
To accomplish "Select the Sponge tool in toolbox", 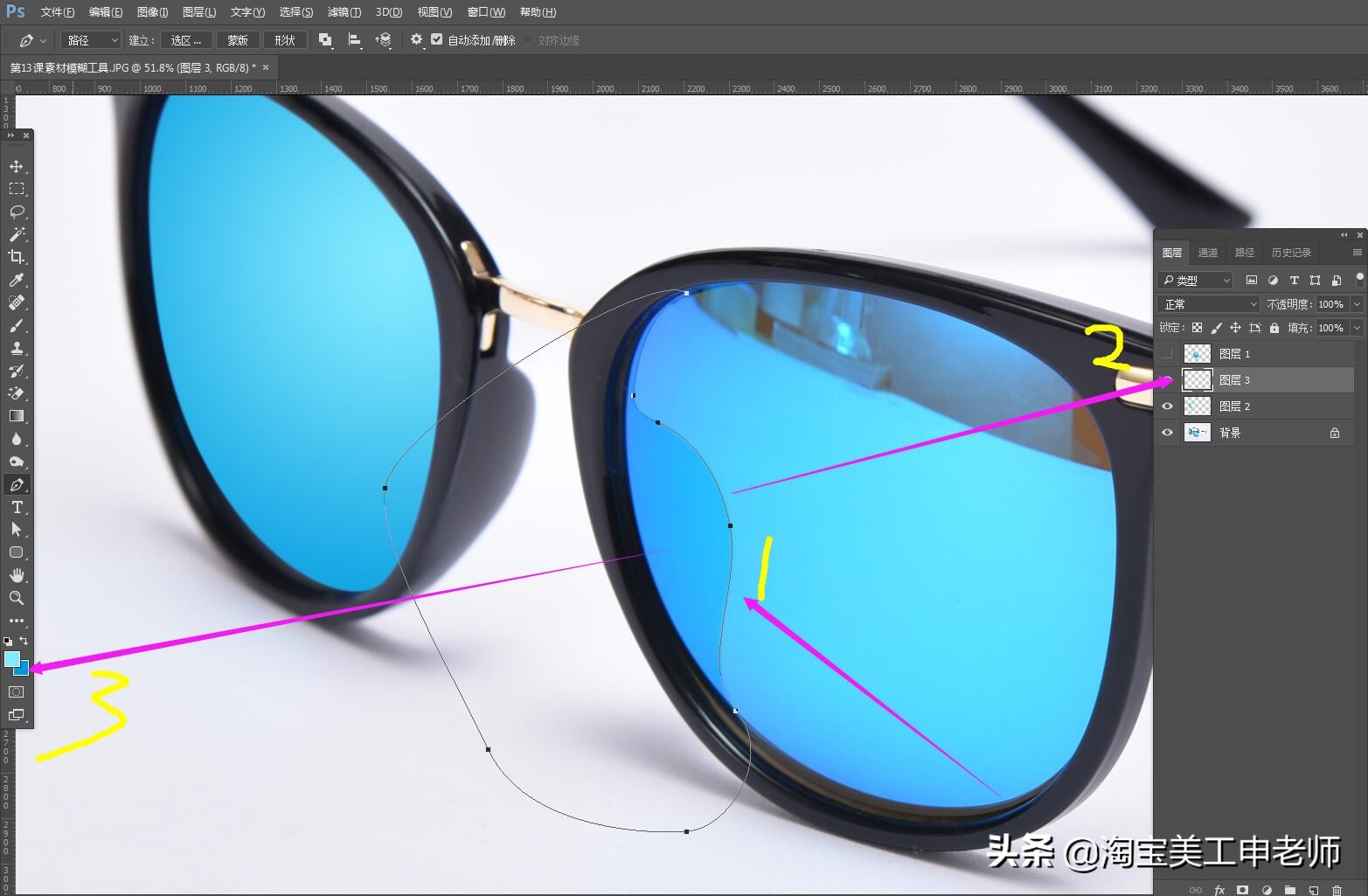I will pos(16,462).
